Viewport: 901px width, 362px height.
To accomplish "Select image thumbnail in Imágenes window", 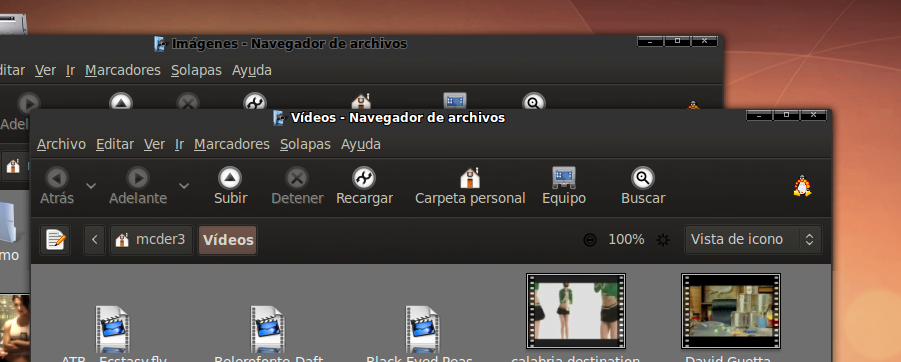I will (15, 328).
